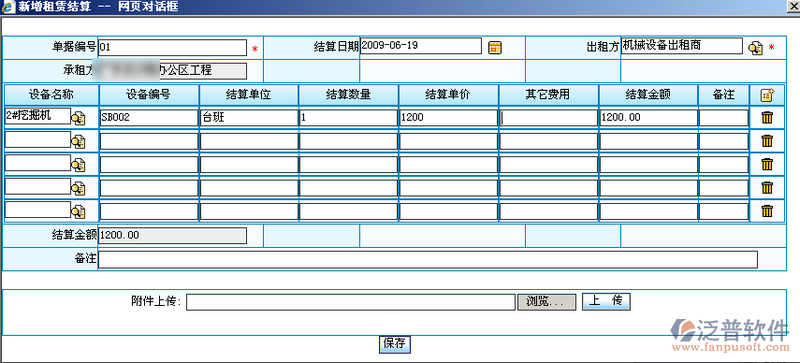Click trash icon on third table row

(x=767, y=164)
